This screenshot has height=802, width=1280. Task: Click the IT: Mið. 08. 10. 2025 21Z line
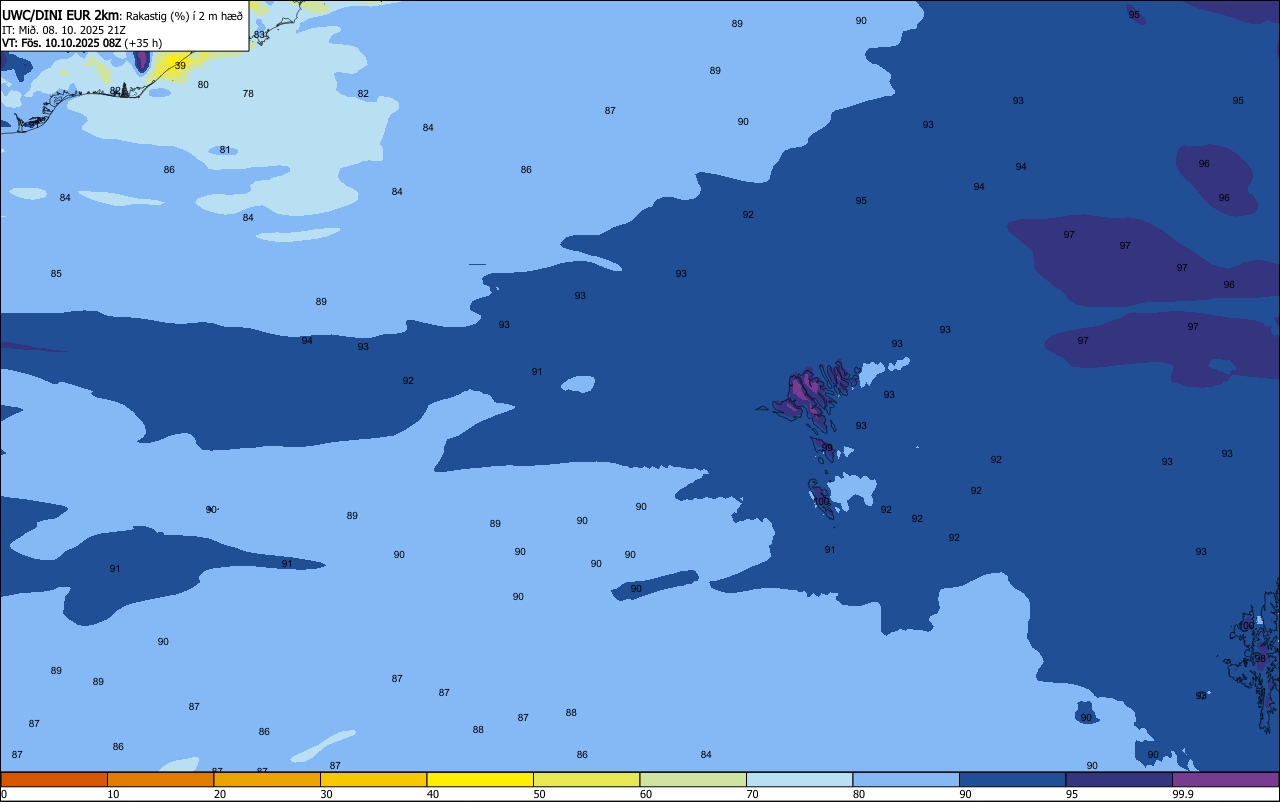[64, 29]
